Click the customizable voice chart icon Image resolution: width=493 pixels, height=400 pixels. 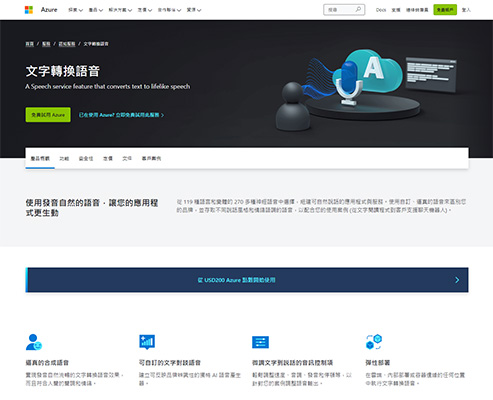tap(147, 342)
